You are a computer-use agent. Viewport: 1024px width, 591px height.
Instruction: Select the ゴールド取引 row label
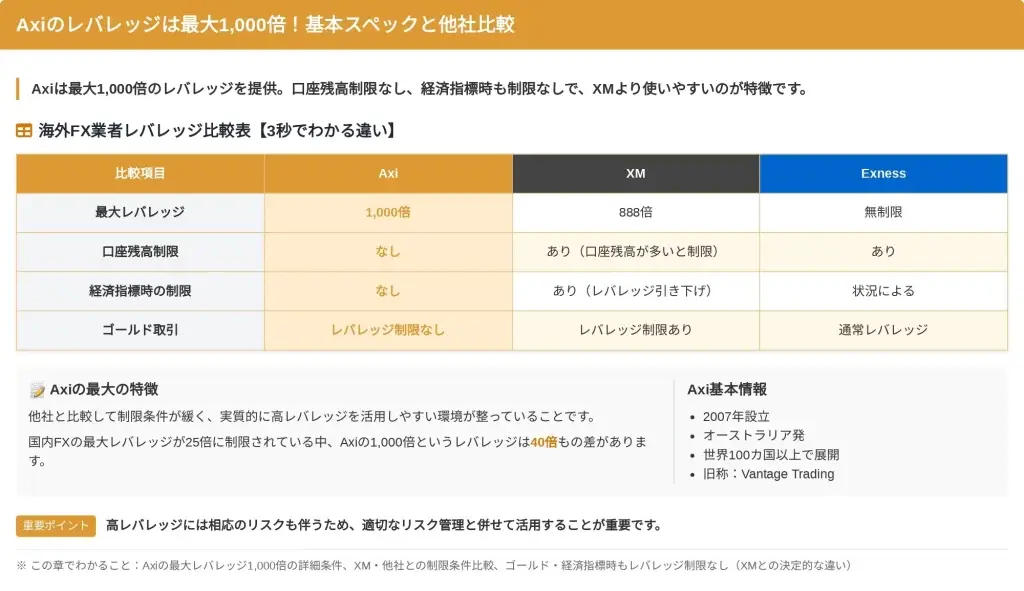point(140,330)
